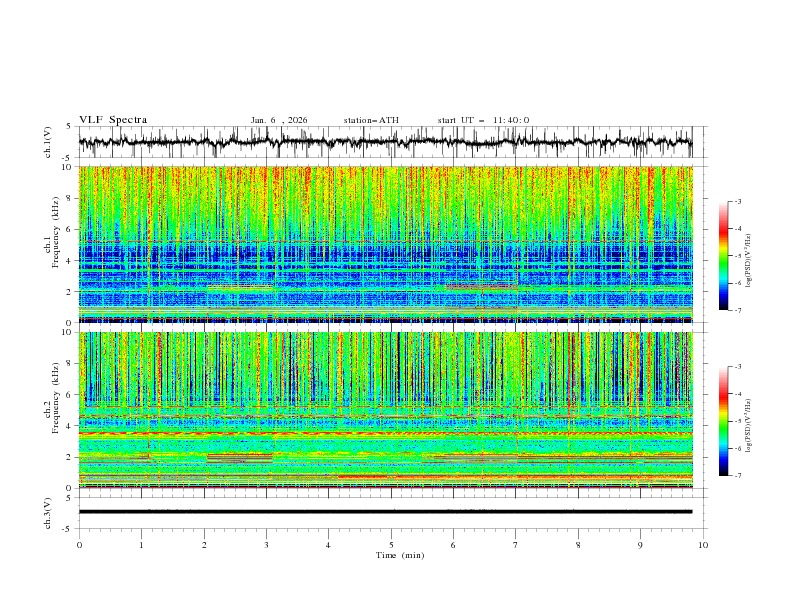The height and width of the screenshot is (612, 792).
Task: Click the ch.1 colorbar 'log(PSD)(V²/Hz)' label
Action: pos(748,261)
